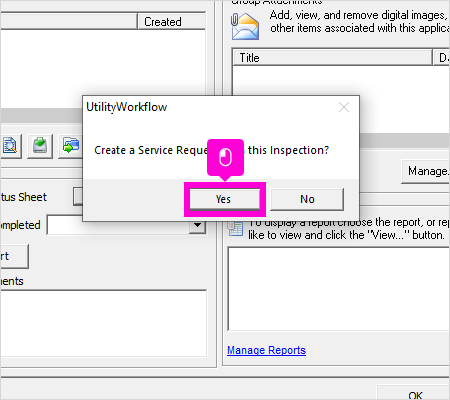This screenshot has height=400, width=450.
Task: Select the reports list box
Action: [x=339, y=289]
